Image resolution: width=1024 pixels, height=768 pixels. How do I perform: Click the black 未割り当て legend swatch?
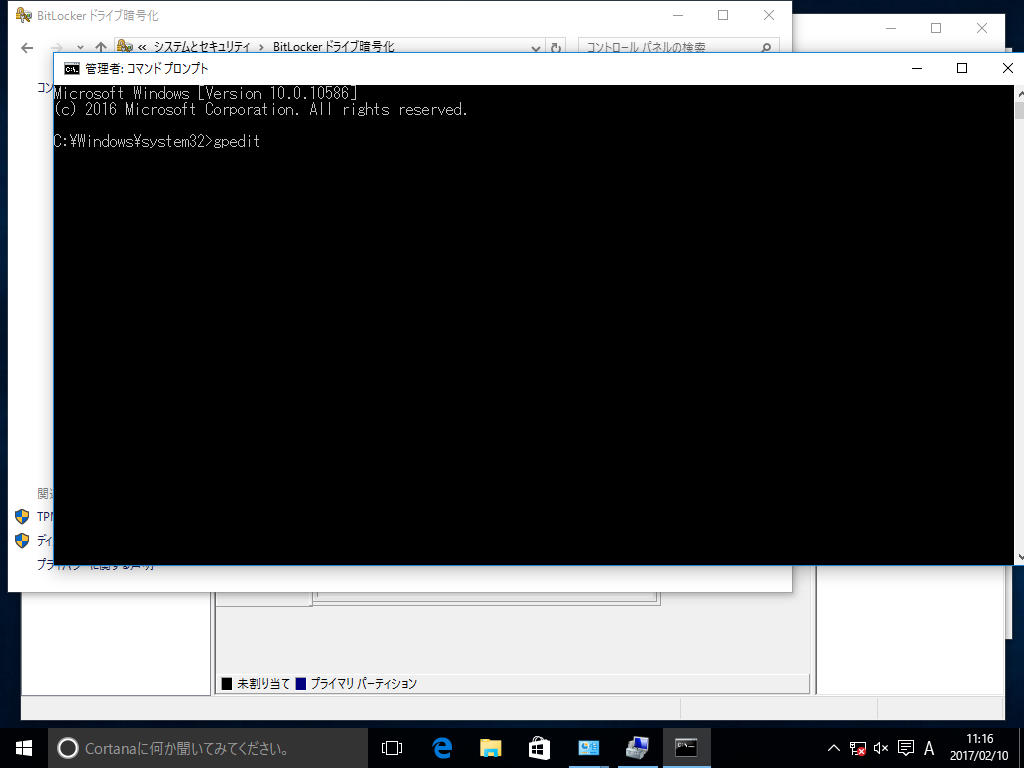coord(227,684)
